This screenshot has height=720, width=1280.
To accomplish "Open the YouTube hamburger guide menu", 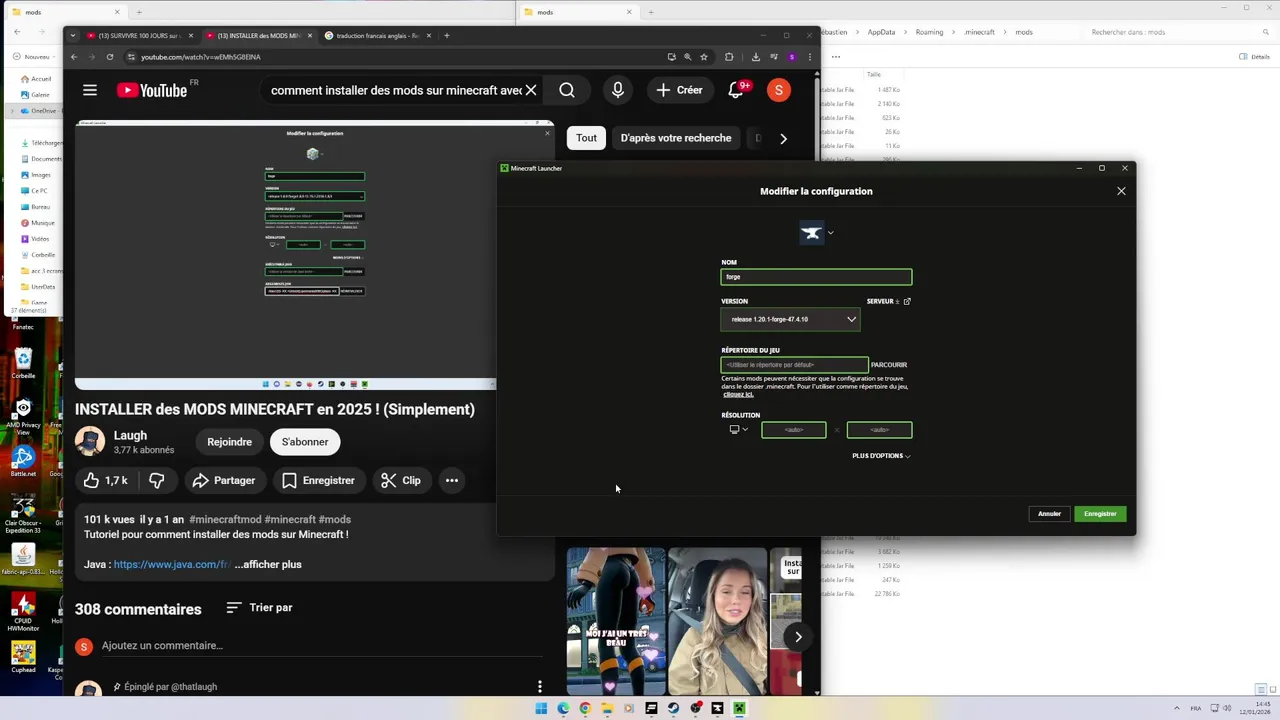I will (x=90, y=90).
